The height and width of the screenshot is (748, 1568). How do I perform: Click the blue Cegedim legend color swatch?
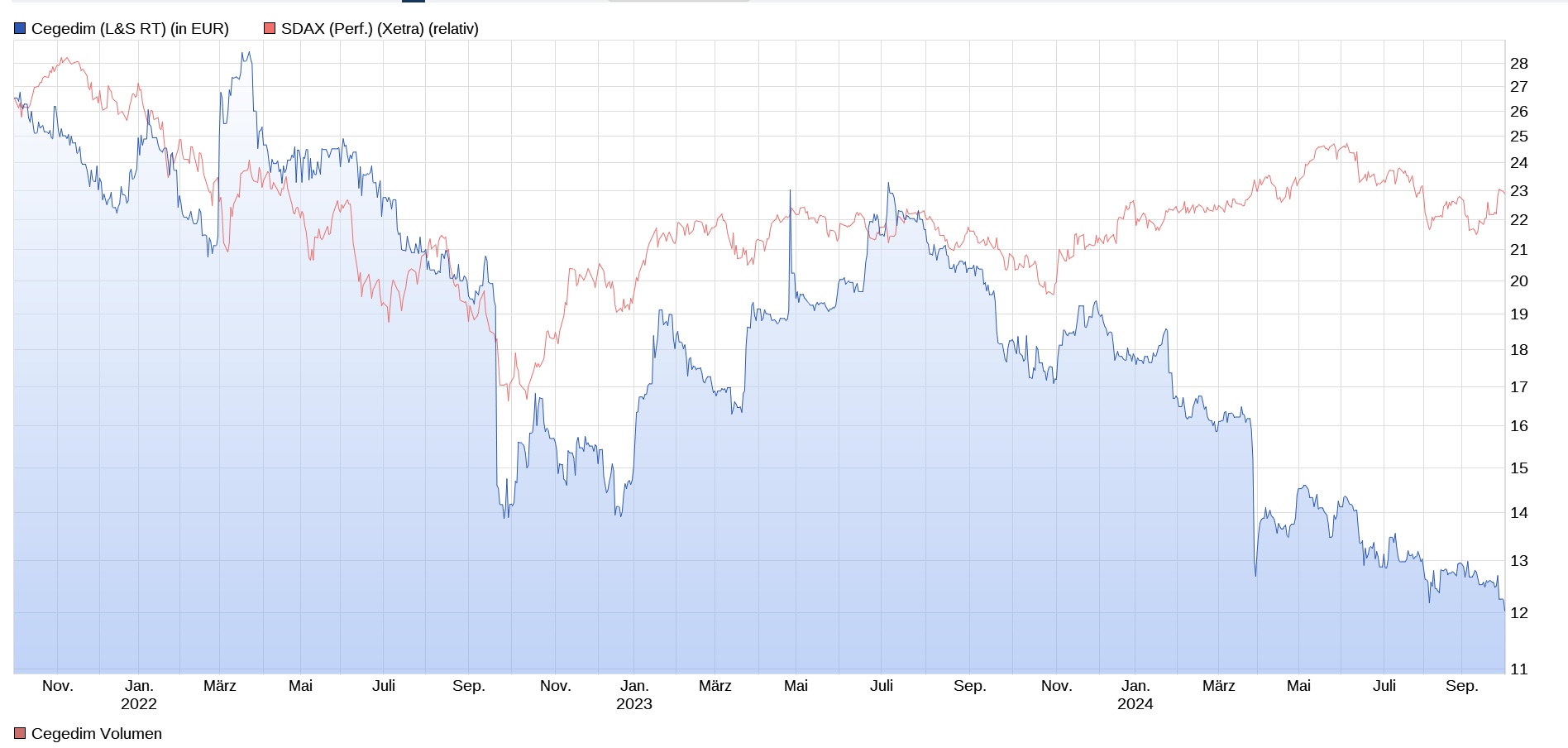[x=20, y=29]
